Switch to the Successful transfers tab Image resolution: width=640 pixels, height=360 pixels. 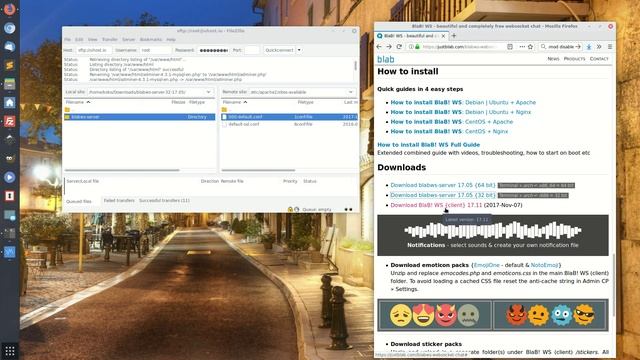pyautogui.click(x=164, y=200)
